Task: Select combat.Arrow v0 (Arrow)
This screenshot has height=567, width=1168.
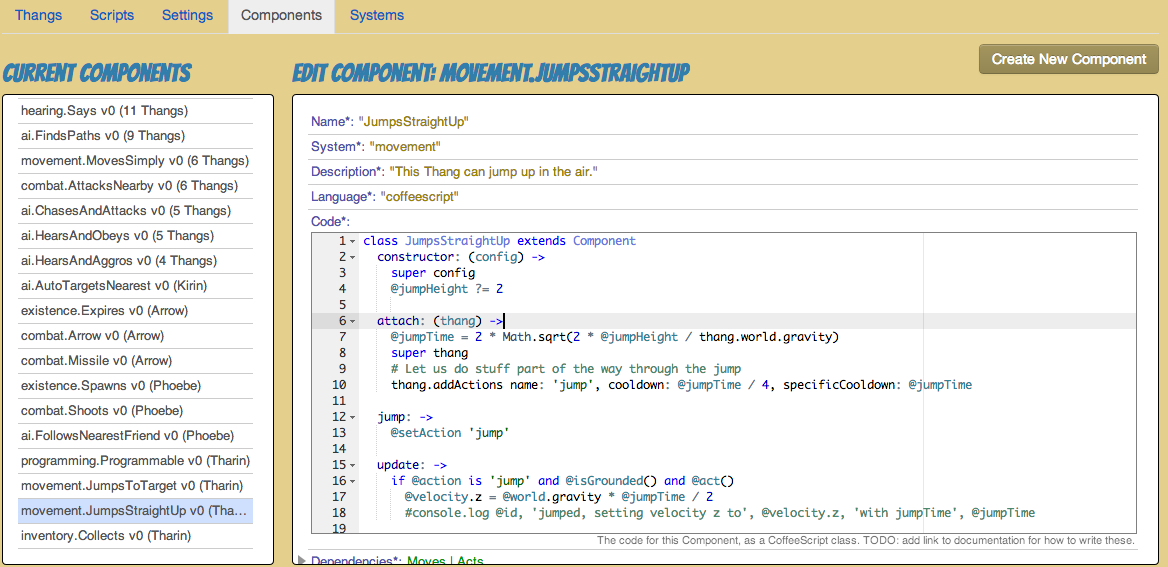Action: point(136,335)
